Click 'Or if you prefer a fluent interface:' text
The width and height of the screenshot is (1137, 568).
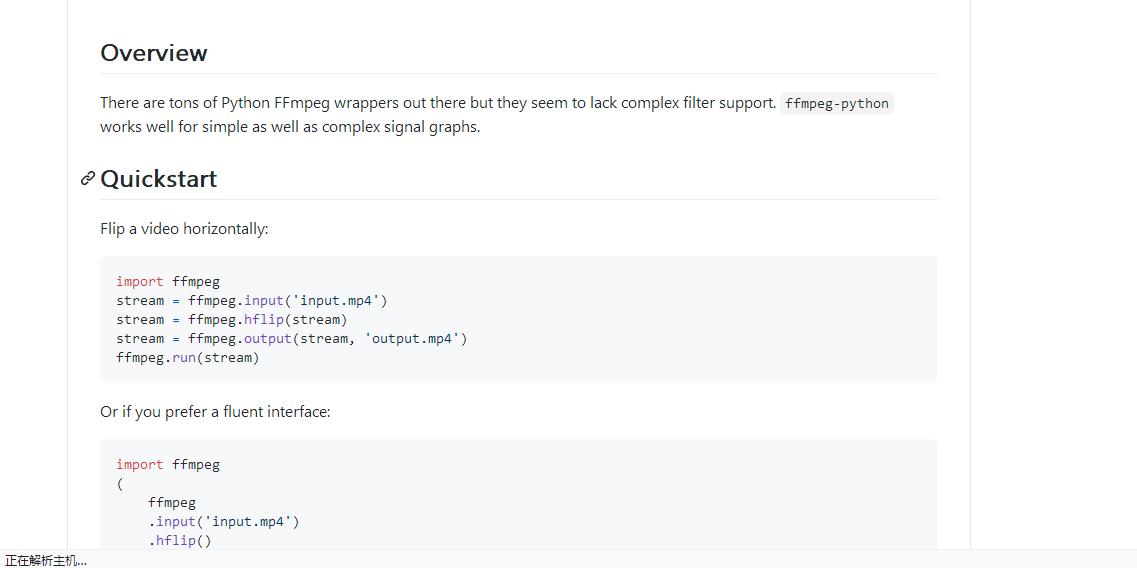(215, 412)
